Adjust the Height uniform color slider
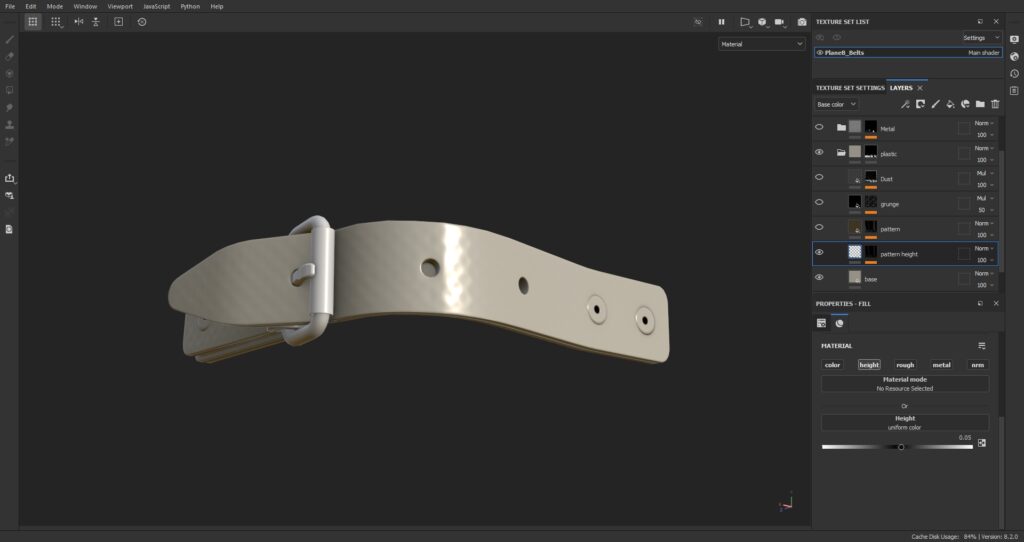 (897, 447)
